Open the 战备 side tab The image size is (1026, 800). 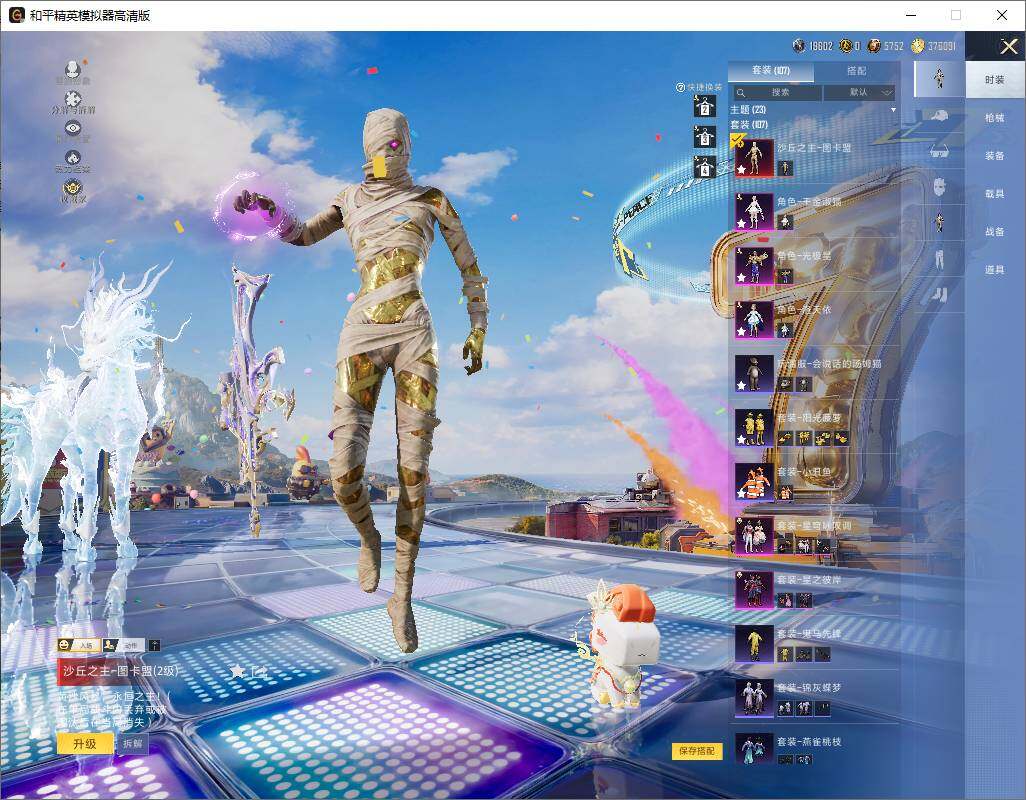click(995, 232)
